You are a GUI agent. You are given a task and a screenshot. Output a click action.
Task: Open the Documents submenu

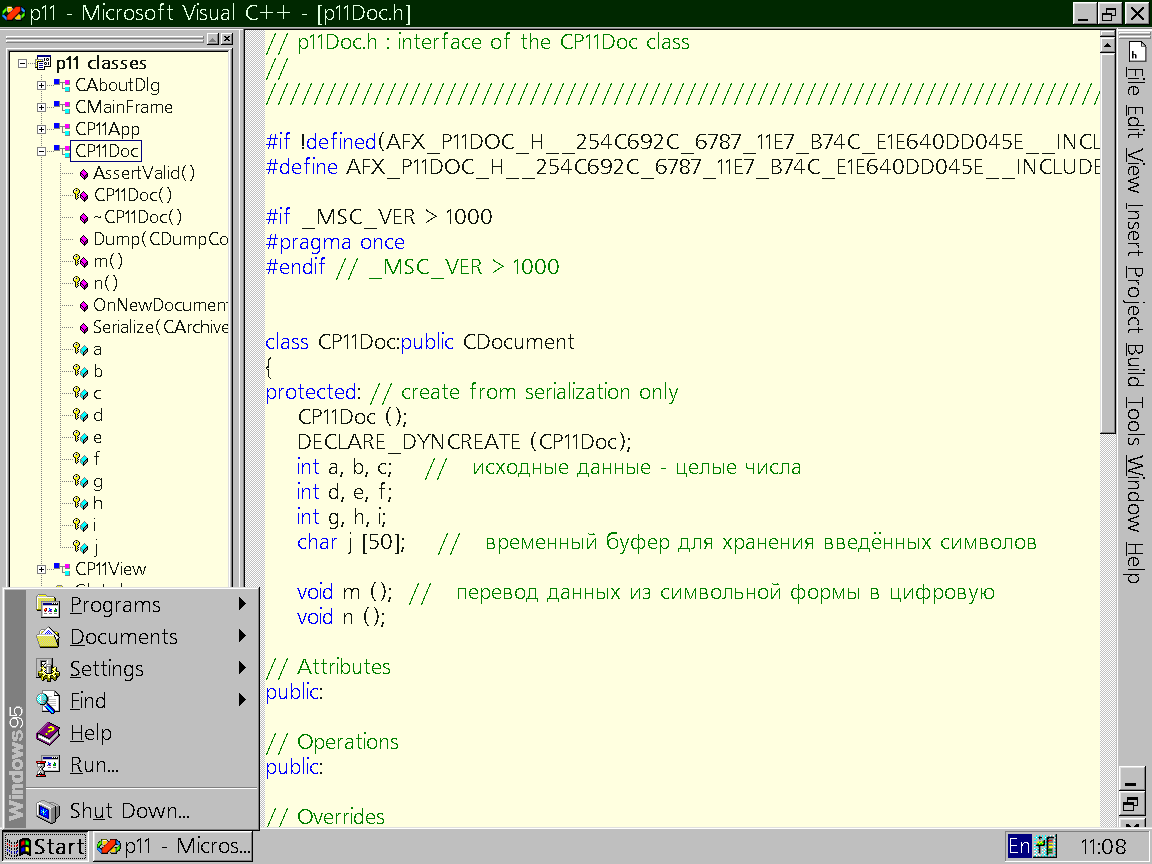tap(124, 637)
